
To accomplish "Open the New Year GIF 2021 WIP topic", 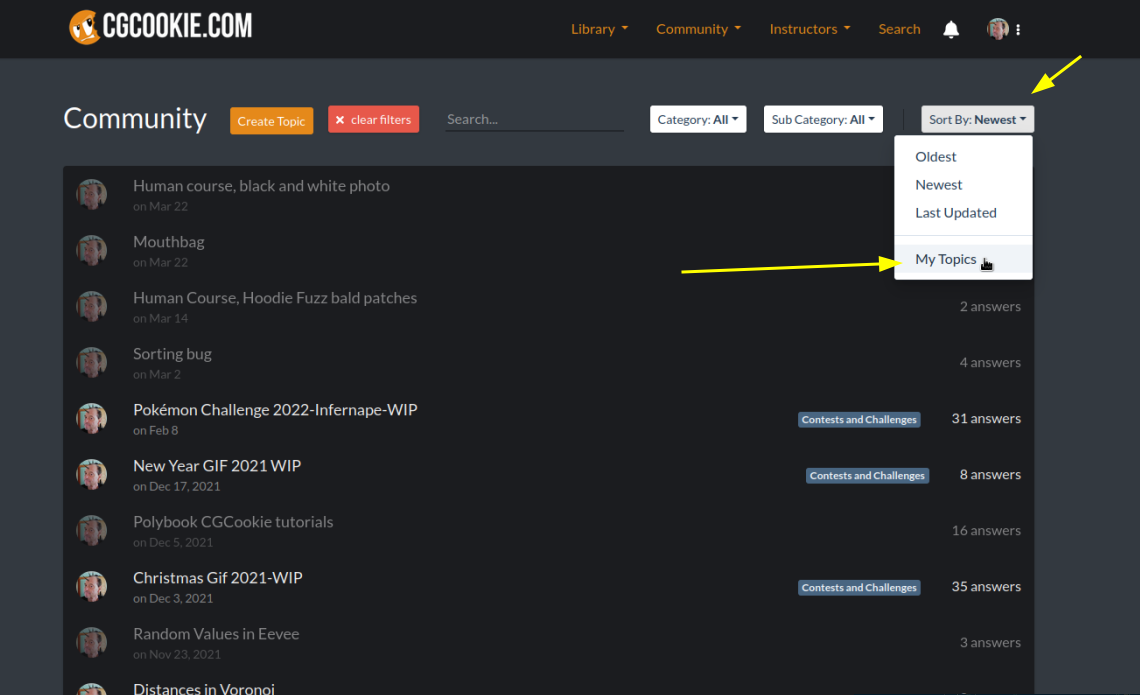I will (x=217, y=465).
